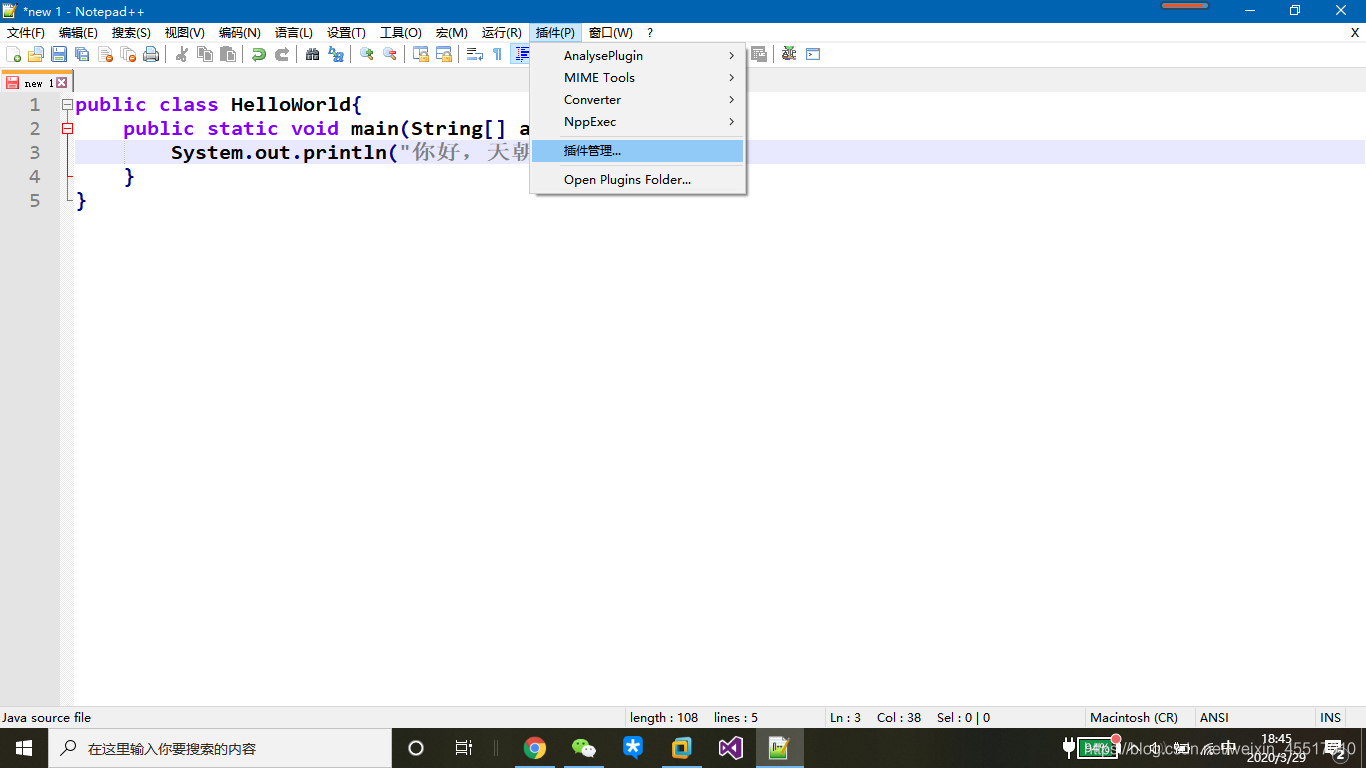Click the spell-check ABC toolbar icon
Screen dimensions: 1366x768
click(789, 54)
